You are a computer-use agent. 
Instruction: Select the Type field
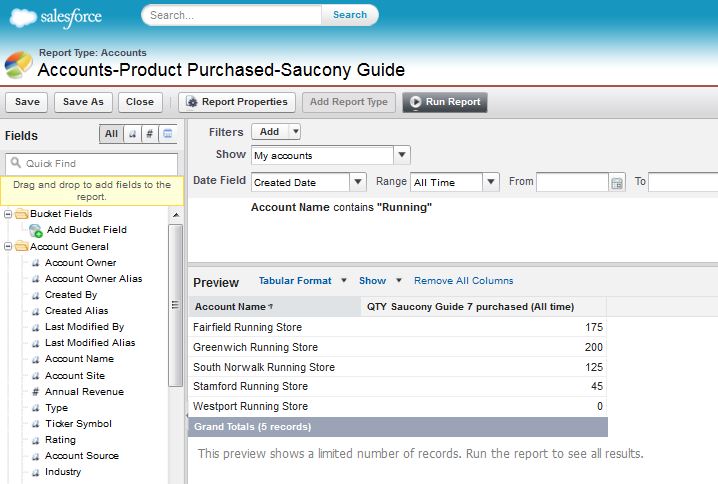pos(56,408)
